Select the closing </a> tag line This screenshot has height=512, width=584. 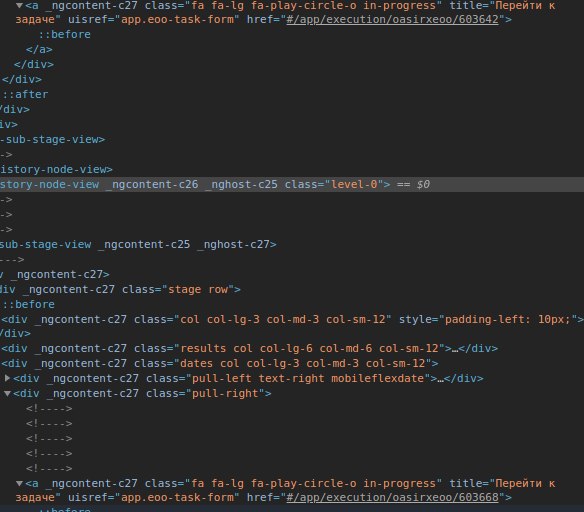[x=39, y=49]
